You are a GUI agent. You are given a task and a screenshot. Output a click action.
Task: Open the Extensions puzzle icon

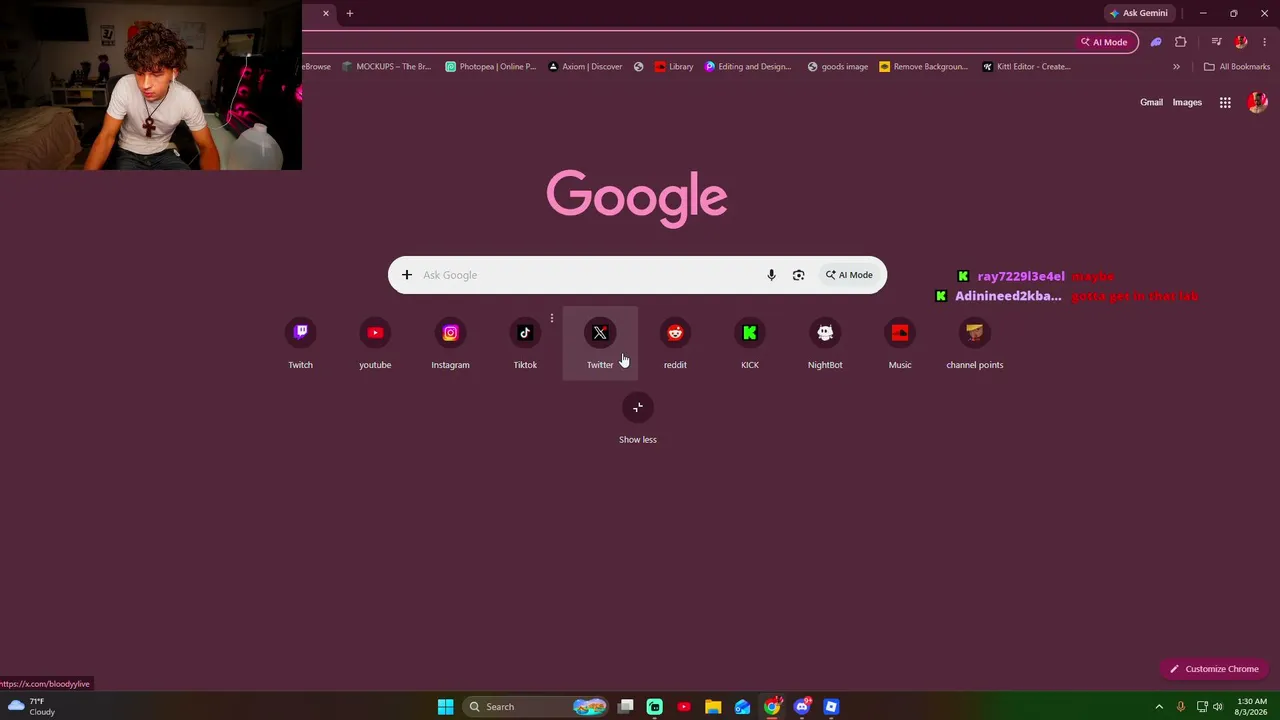(x=1181, y=42)
